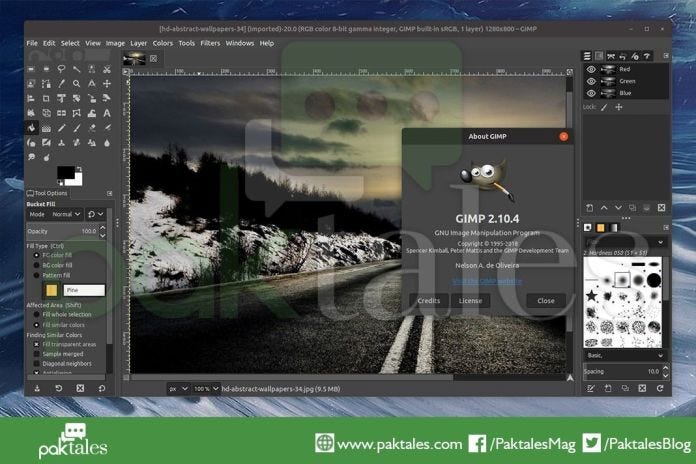Open the channels dock tab menu
Screen dimensions: 696x464
click(666, 56)
